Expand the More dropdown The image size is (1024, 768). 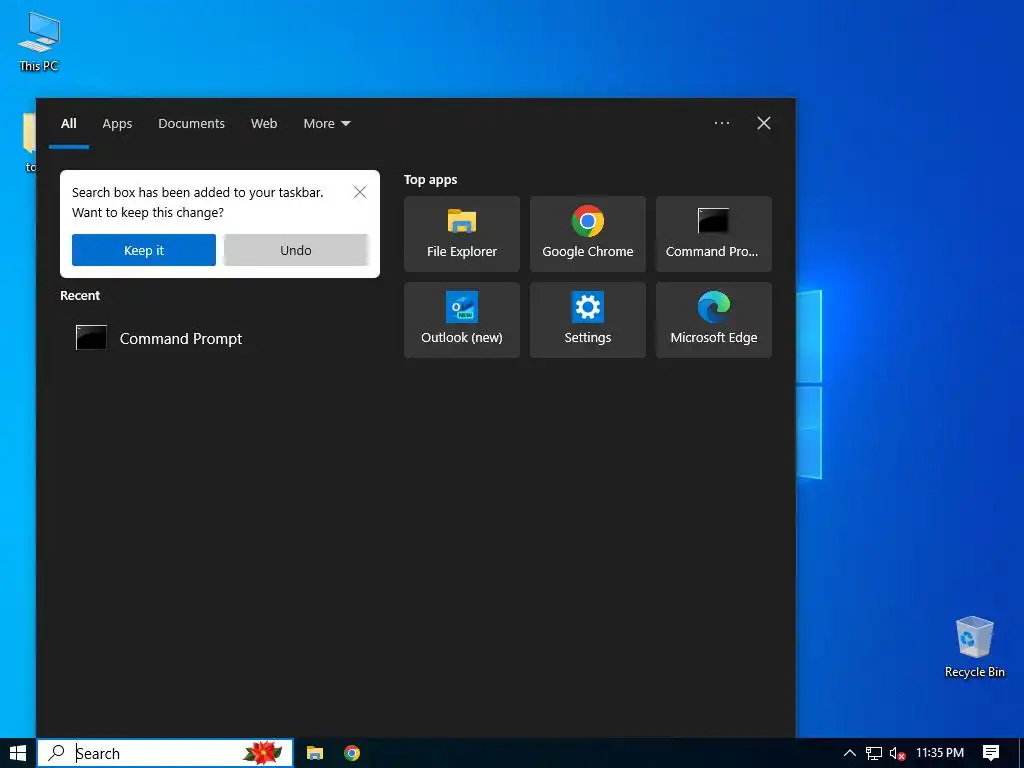coord(327,123)
